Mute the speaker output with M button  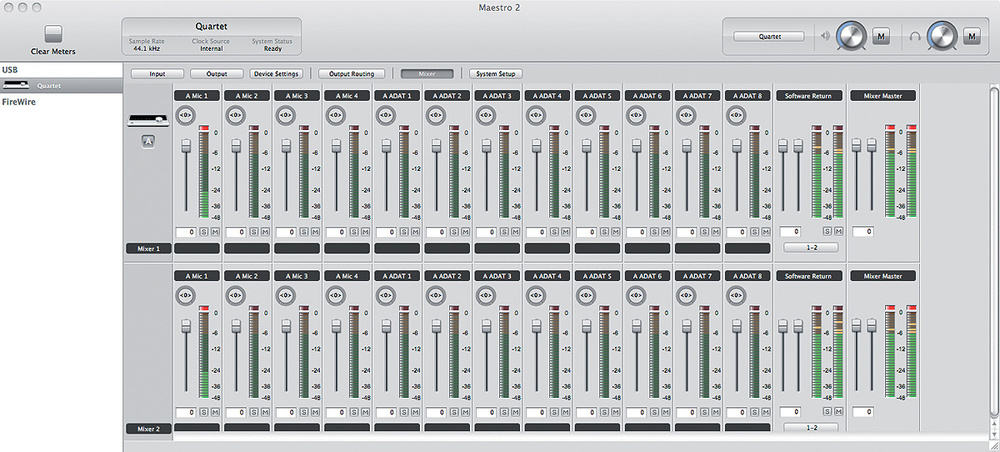coord(881,37)
